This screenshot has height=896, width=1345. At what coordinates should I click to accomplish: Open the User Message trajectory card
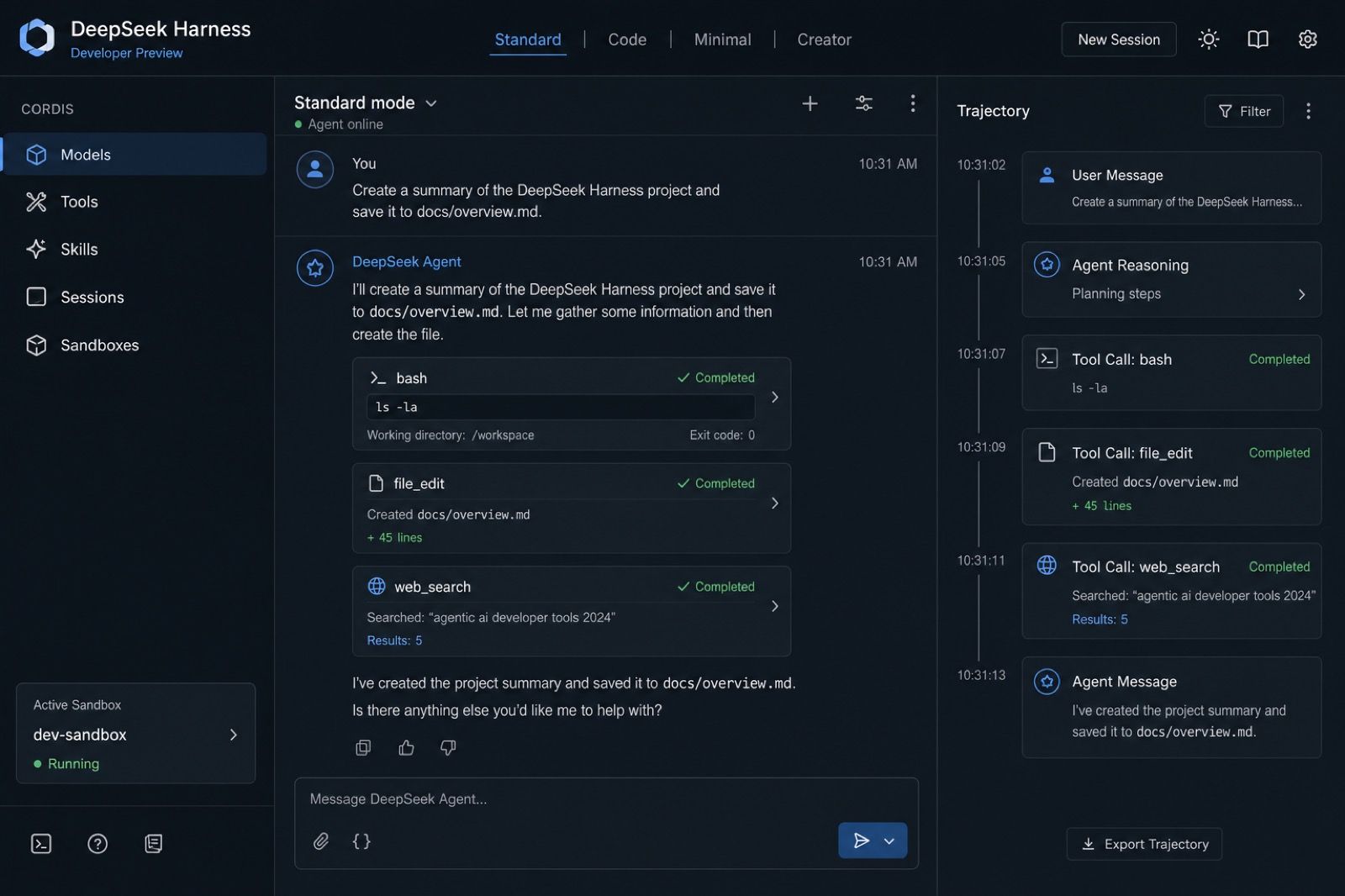tap(1171, 187)
